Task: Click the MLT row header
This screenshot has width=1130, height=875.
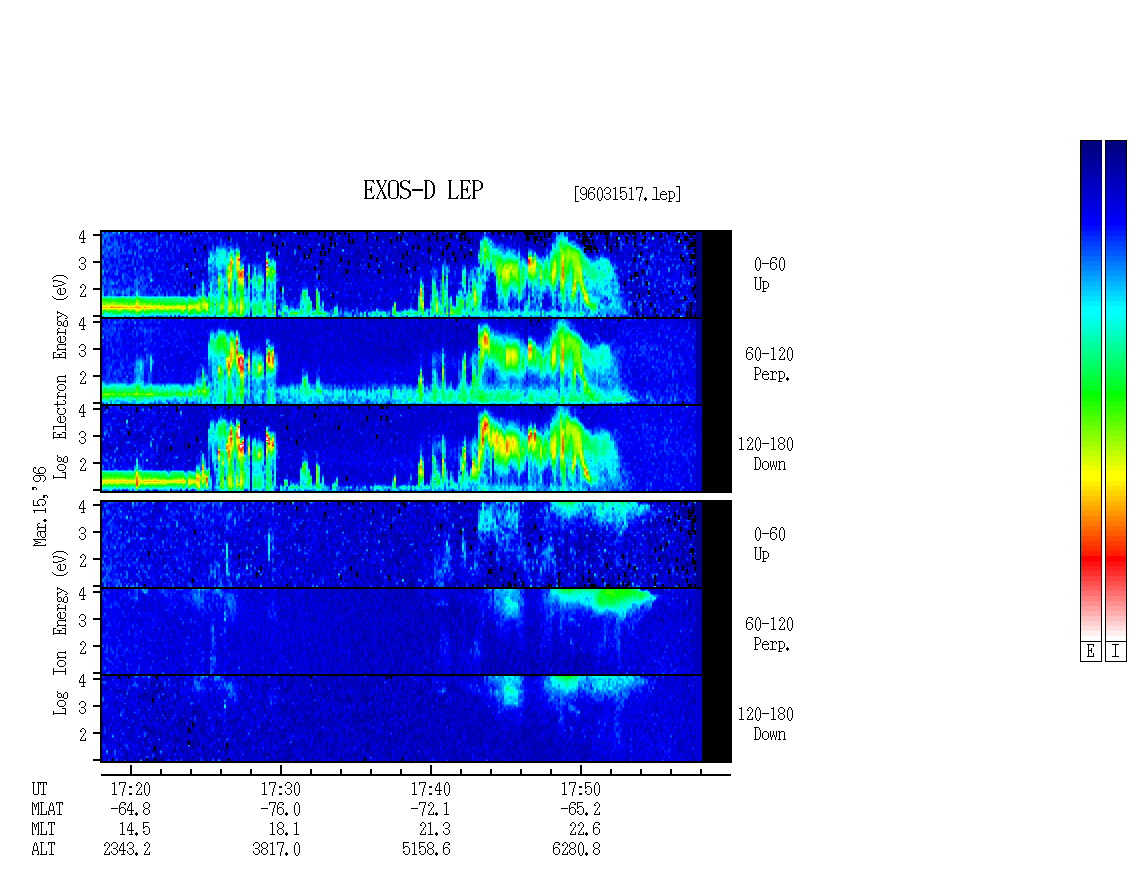Action: click(43, 830)
